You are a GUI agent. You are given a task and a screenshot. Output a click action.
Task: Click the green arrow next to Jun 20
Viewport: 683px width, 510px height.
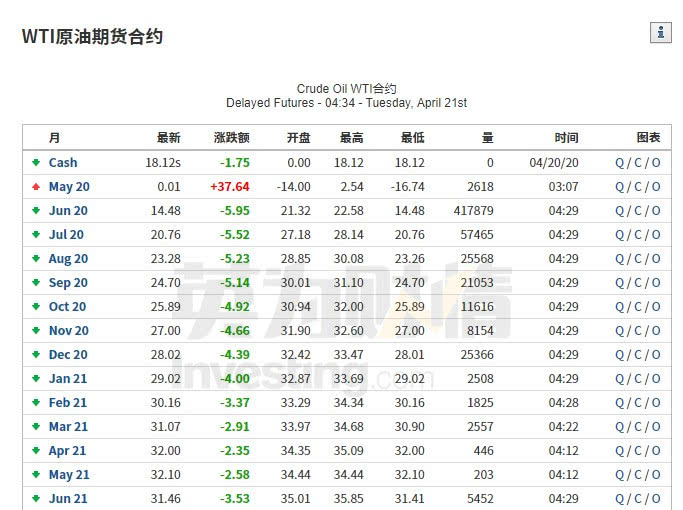click(x=36, y=210)
